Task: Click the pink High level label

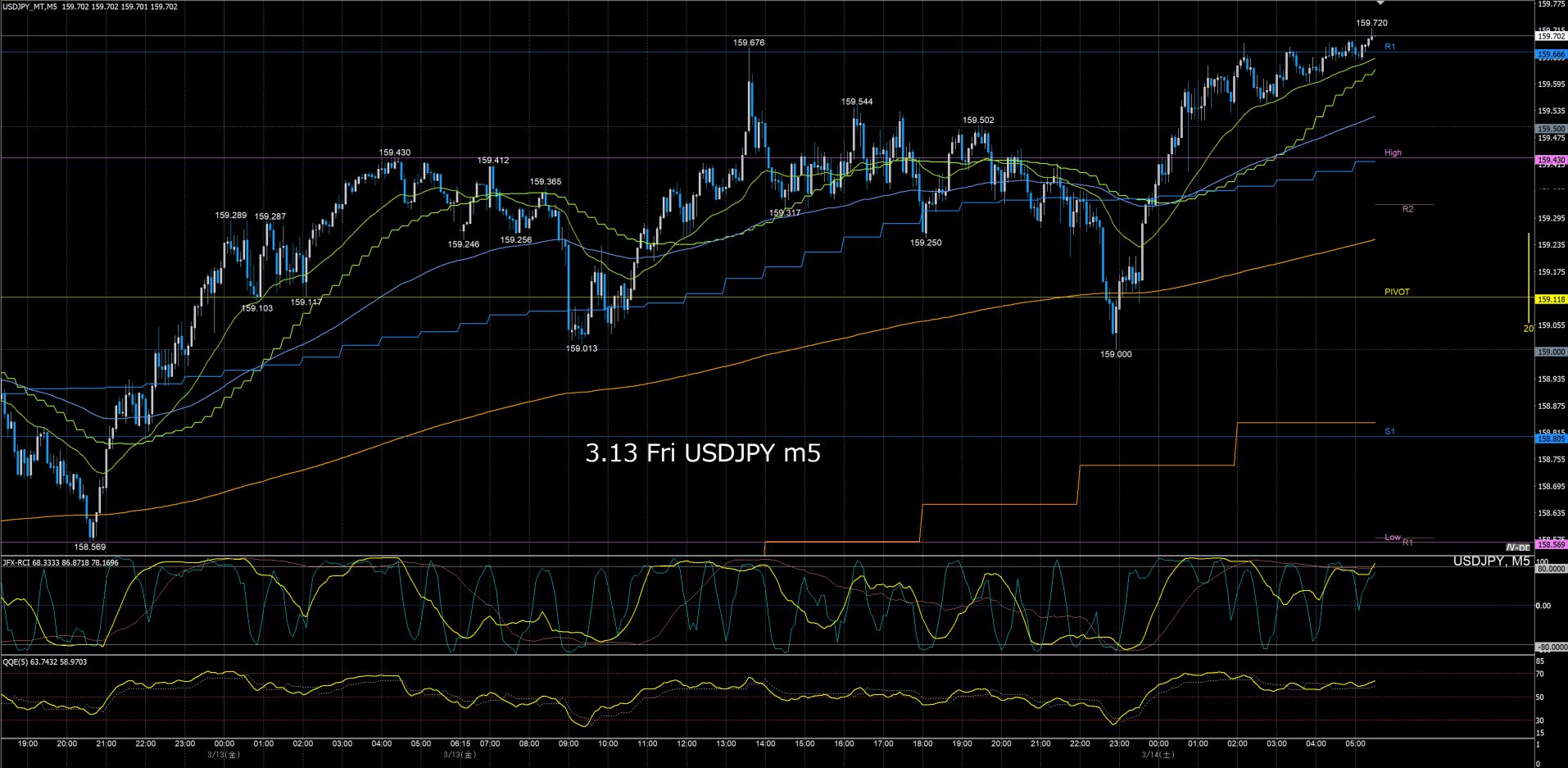Action: click(1393, 152)
